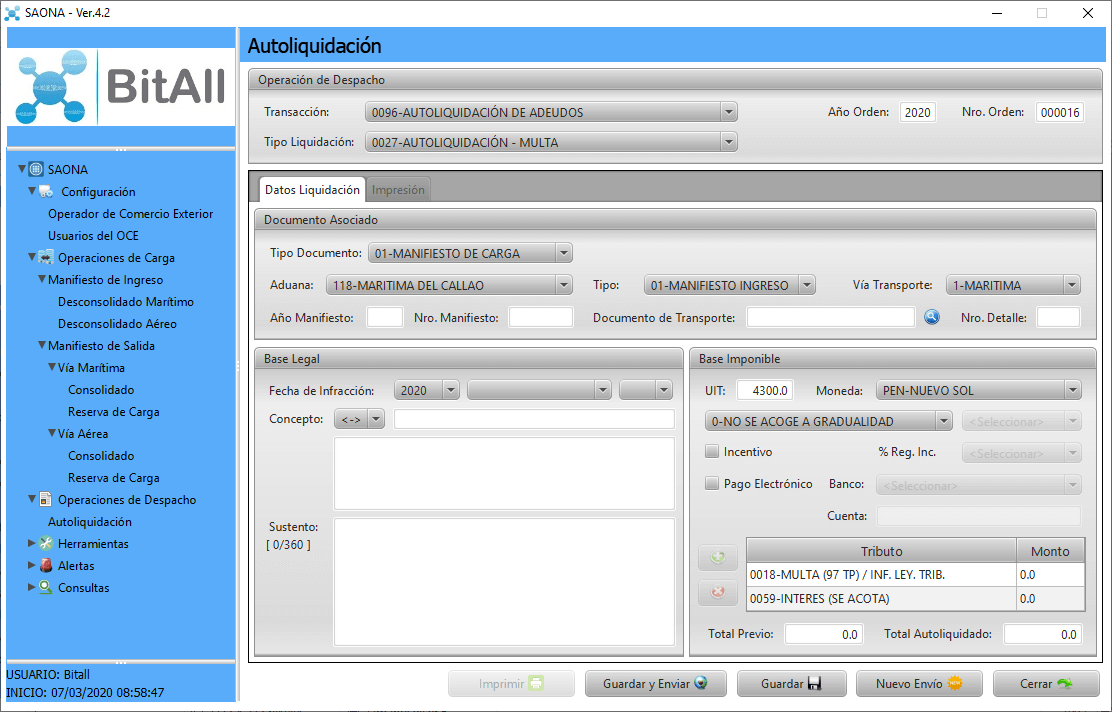The height and width of the screenshot is (712, 1112).
Task: Click the Sustento text area
Action: coord(504,581)
